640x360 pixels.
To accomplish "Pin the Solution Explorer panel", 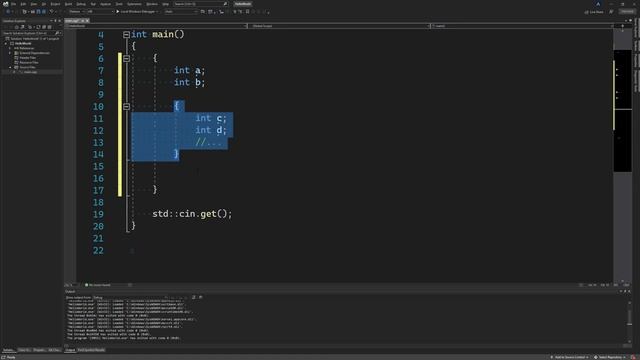I will click(x=55, y=21).
